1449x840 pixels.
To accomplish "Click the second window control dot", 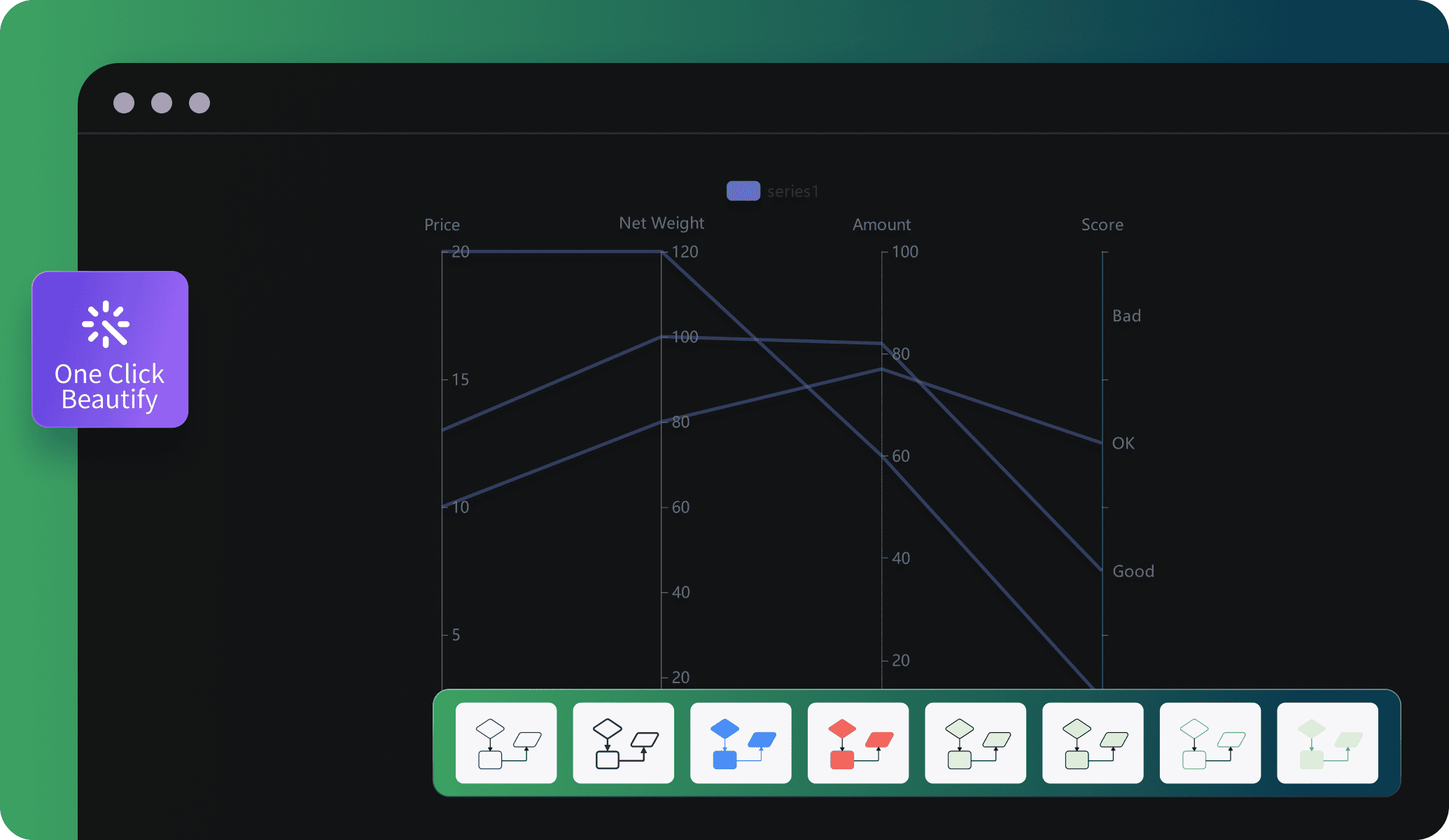I will [x=162, y=103].
